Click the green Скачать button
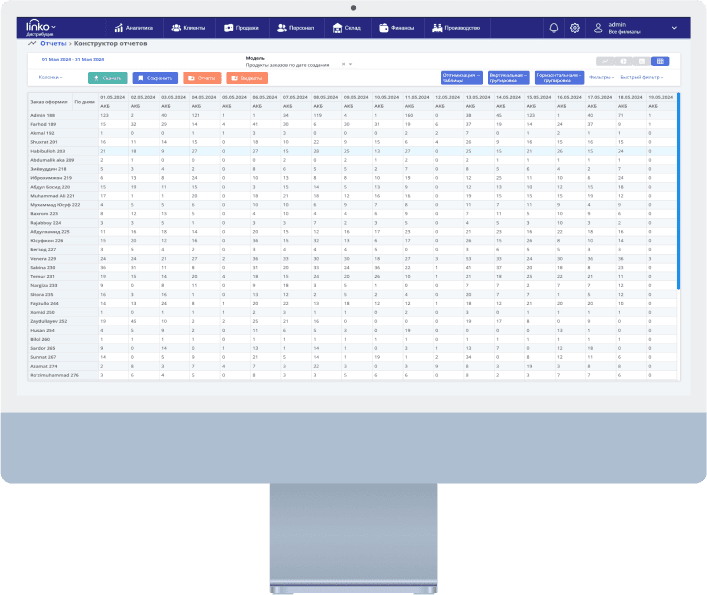Viewport: 707px width, 595px height. [x=108, y=77]
